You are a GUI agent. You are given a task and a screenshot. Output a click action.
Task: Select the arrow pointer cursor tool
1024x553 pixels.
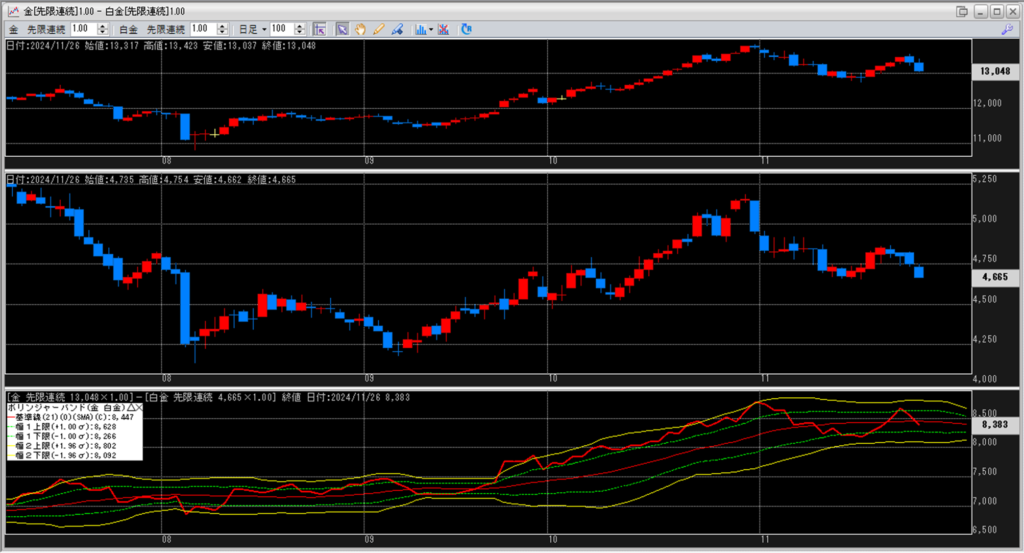pyautogui.click(x=342, y=29)
